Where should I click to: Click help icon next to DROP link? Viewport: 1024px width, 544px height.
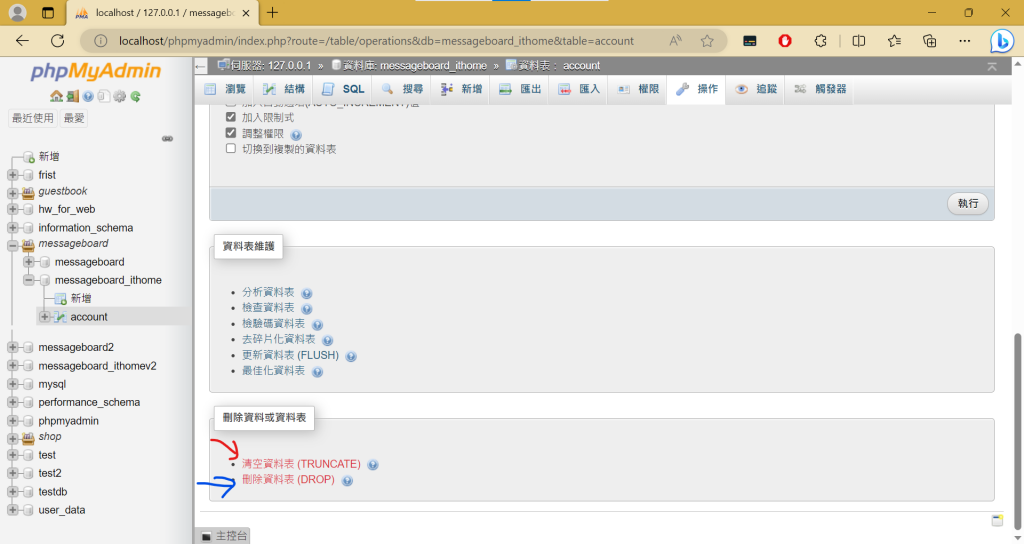pyautogui.click(x=347, y=481)
